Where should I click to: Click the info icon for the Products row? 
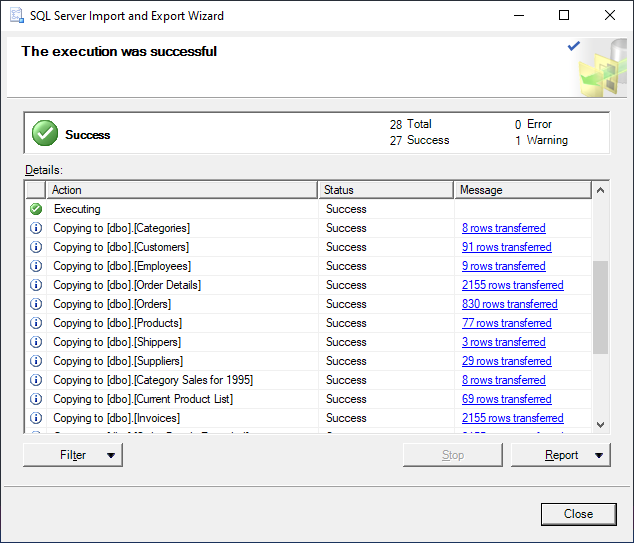click(36, 323)
